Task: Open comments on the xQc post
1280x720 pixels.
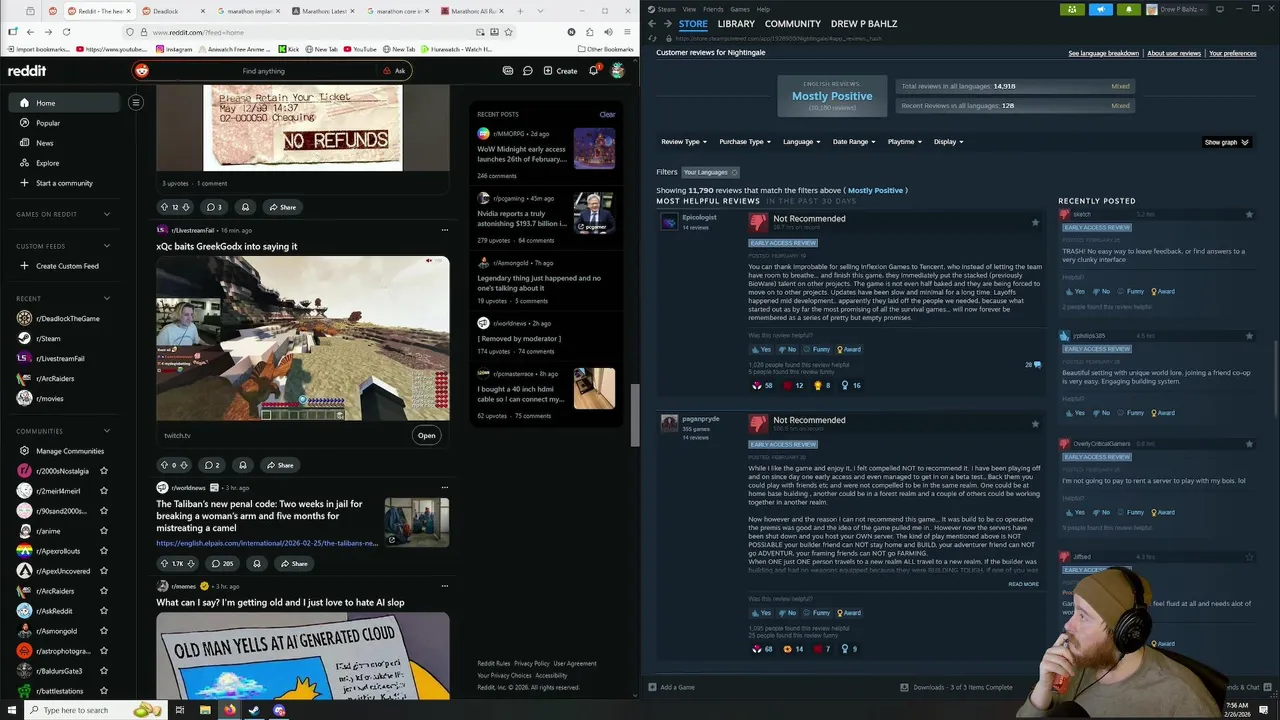Action: (212, 465)
